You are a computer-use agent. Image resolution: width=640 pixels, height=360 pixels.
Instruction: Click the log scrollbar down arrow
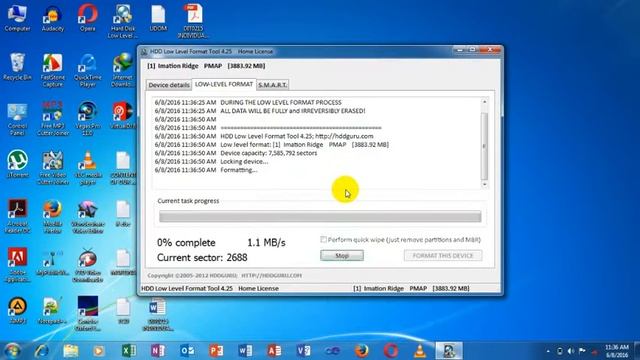[x=484, y=184]
